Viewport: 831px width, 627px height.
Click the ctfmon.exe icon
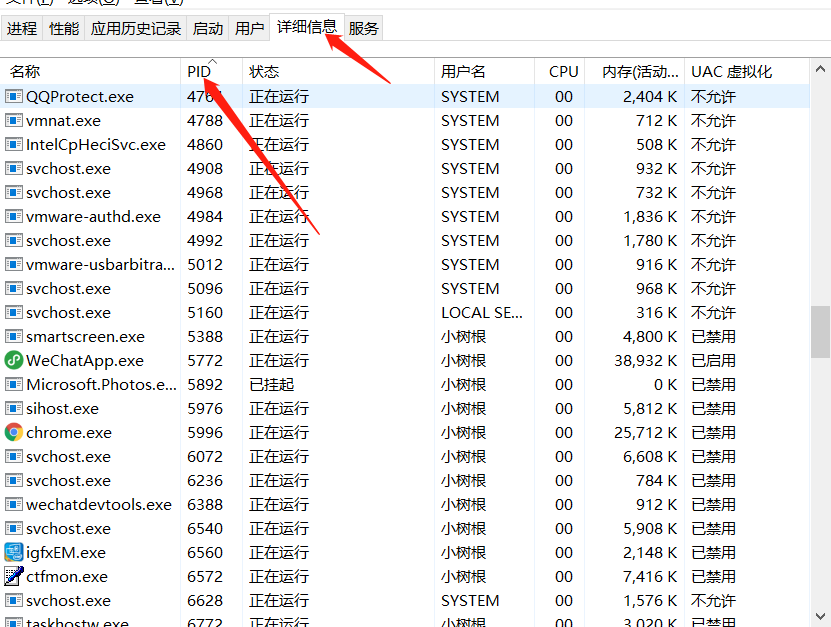[14, 576]
